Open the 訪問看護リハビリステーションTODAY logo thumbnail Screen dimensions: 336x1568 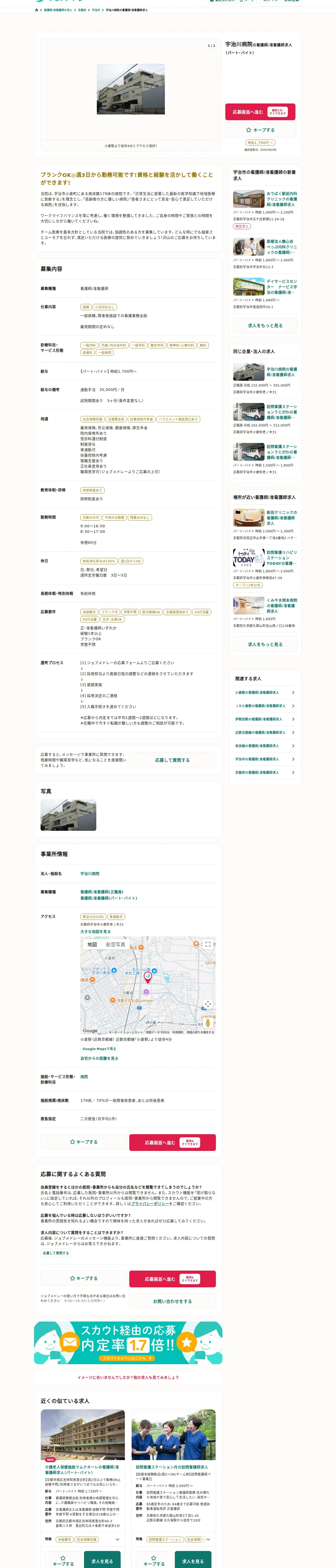tap(249, 558)
